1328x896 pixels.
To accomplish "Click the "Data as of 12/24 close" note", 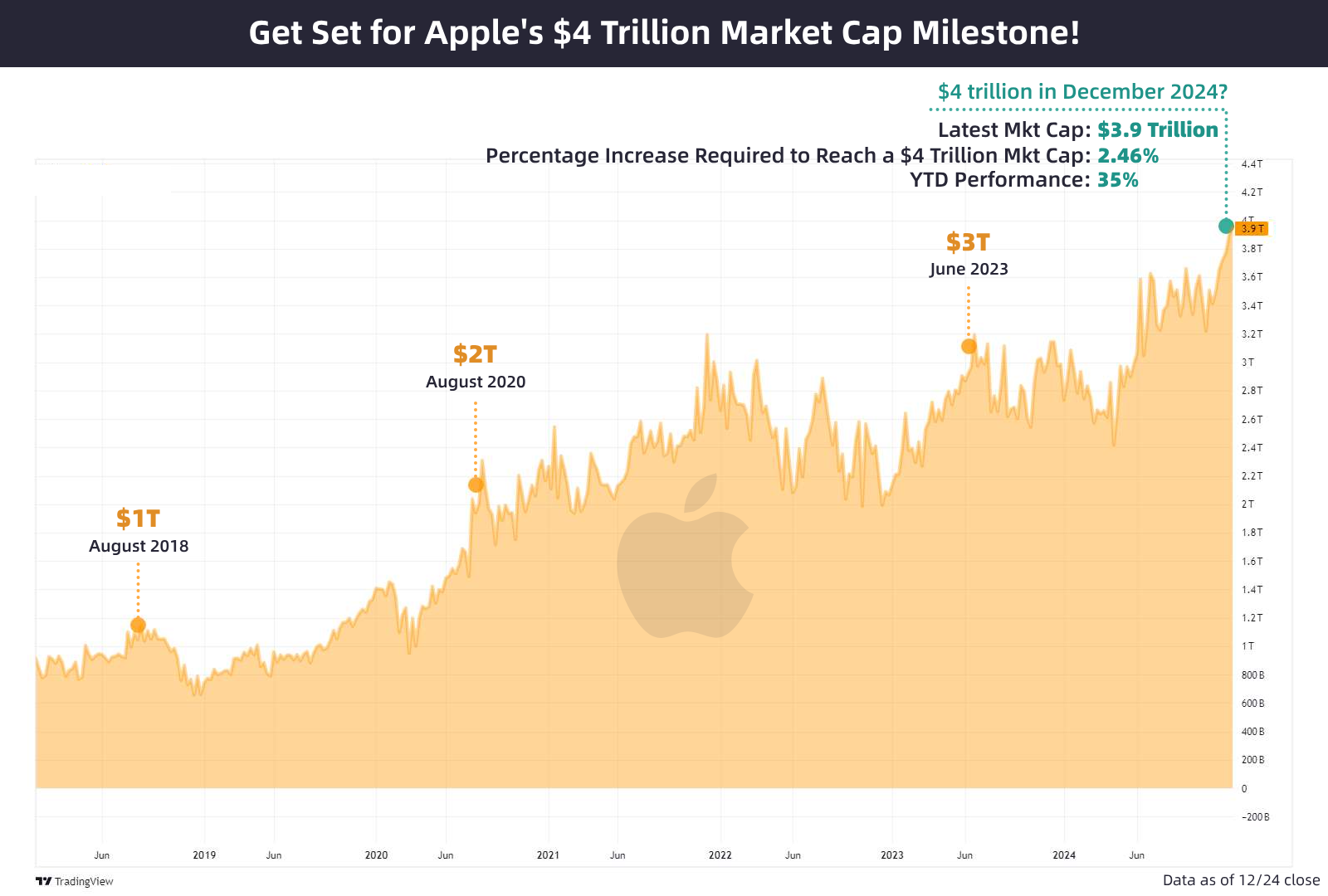I will [1241, 880].
